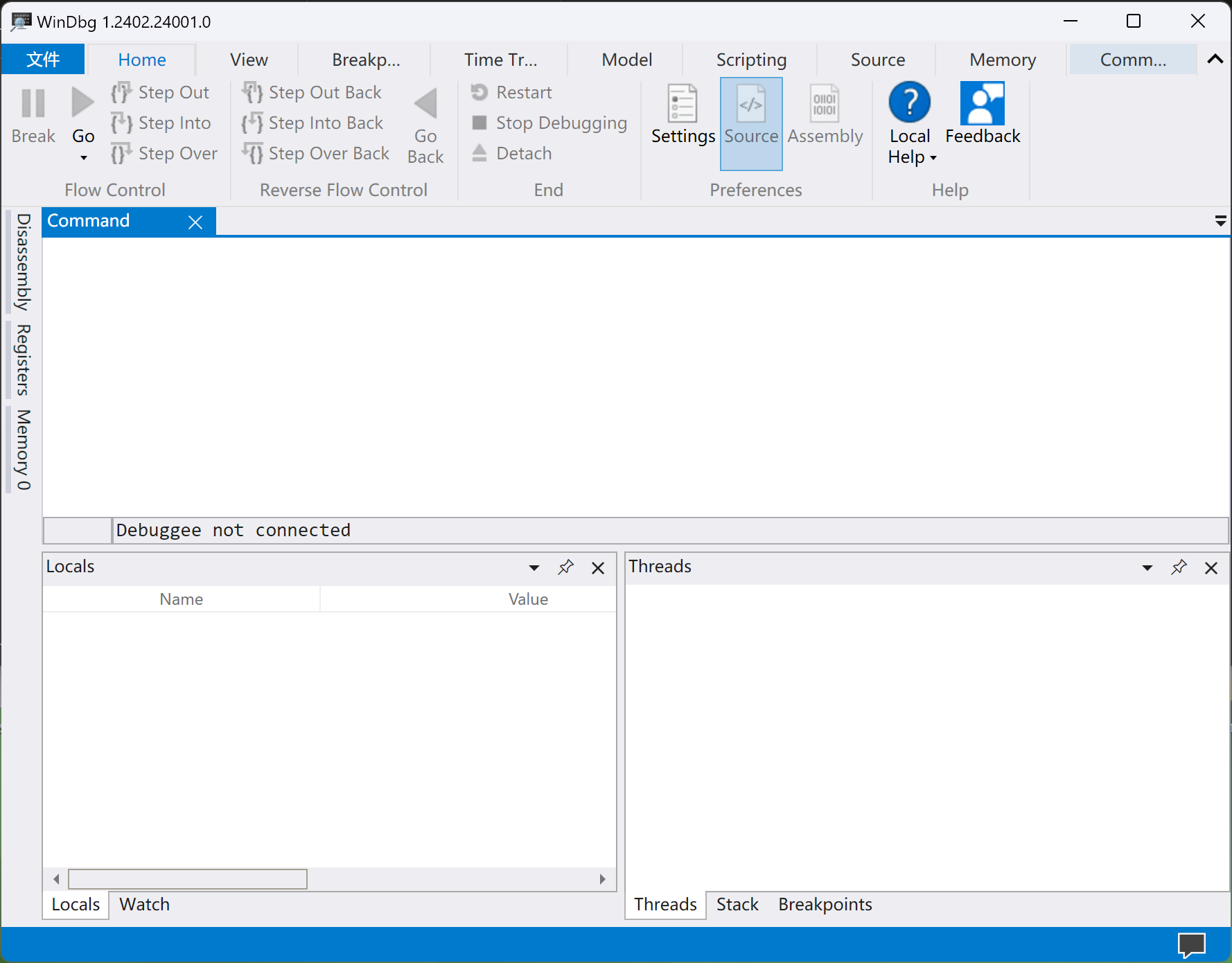The width and height of the screenshot is (1232, 963).
Task: Click the Step Over Back icon
Action: tap(252, 153)
